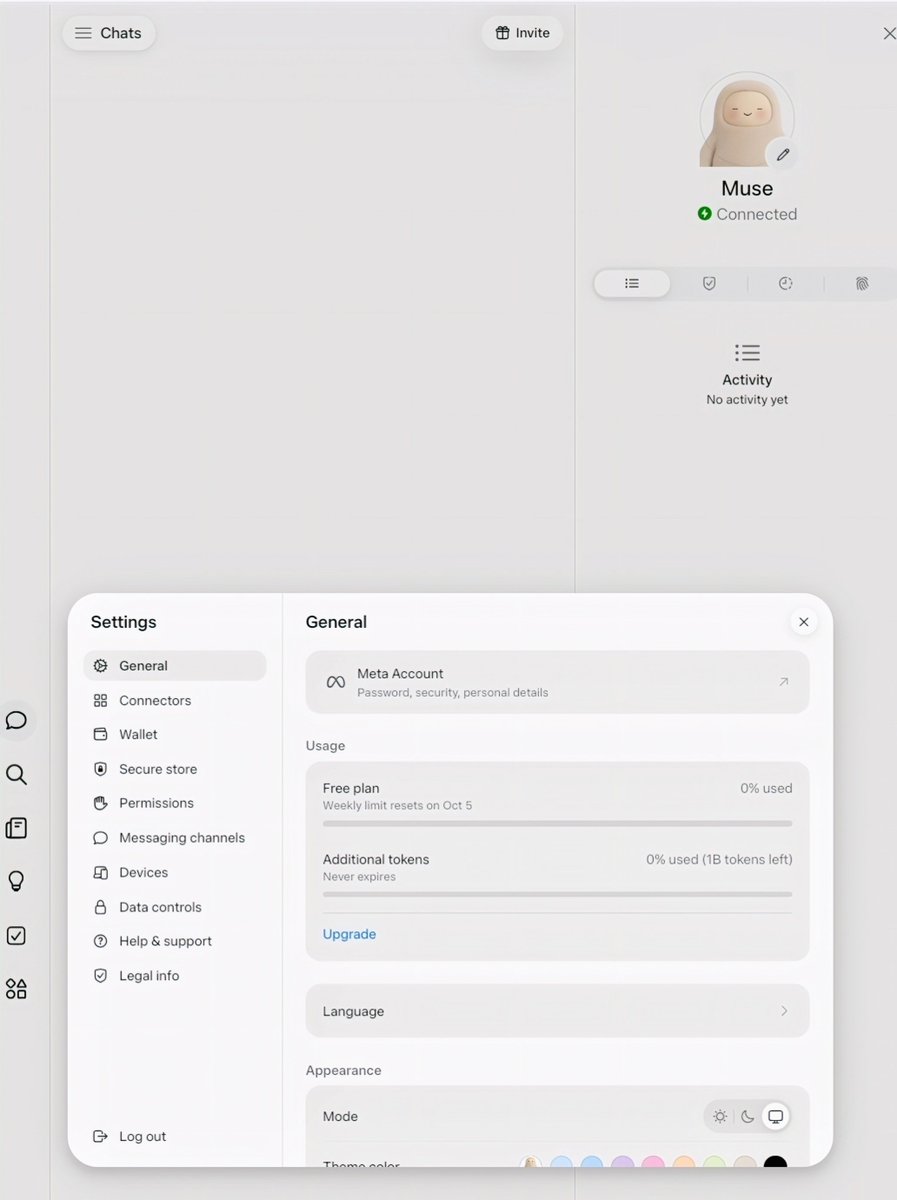The width and height of the screenshot is (897, 1200).
Task: Click the Permissions hand icon
Action: [100, 803]
